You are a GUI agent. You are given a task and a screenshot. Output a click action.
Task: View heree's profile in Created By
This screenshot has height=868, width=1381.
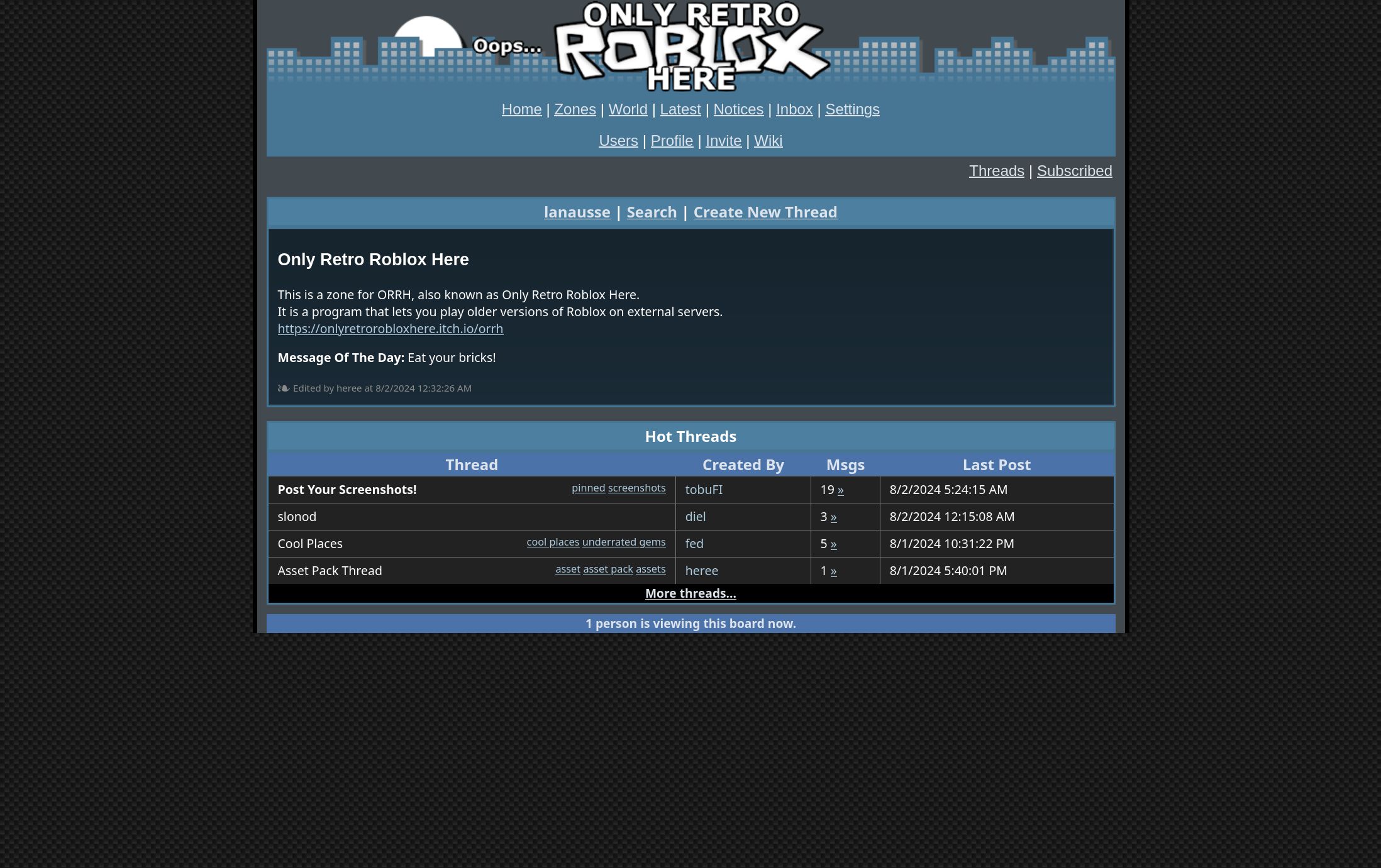[x=701, y=571]
